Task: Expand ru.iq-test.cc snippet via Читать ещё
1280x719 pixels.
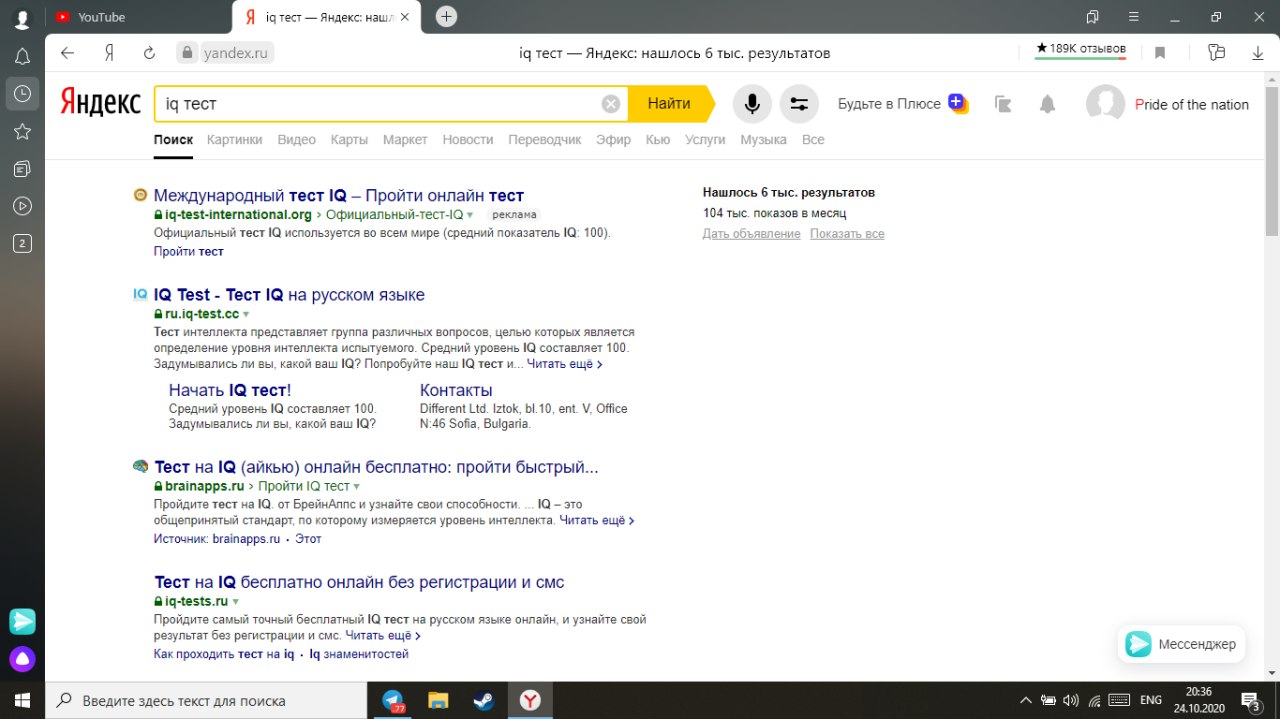Action: 564,364
